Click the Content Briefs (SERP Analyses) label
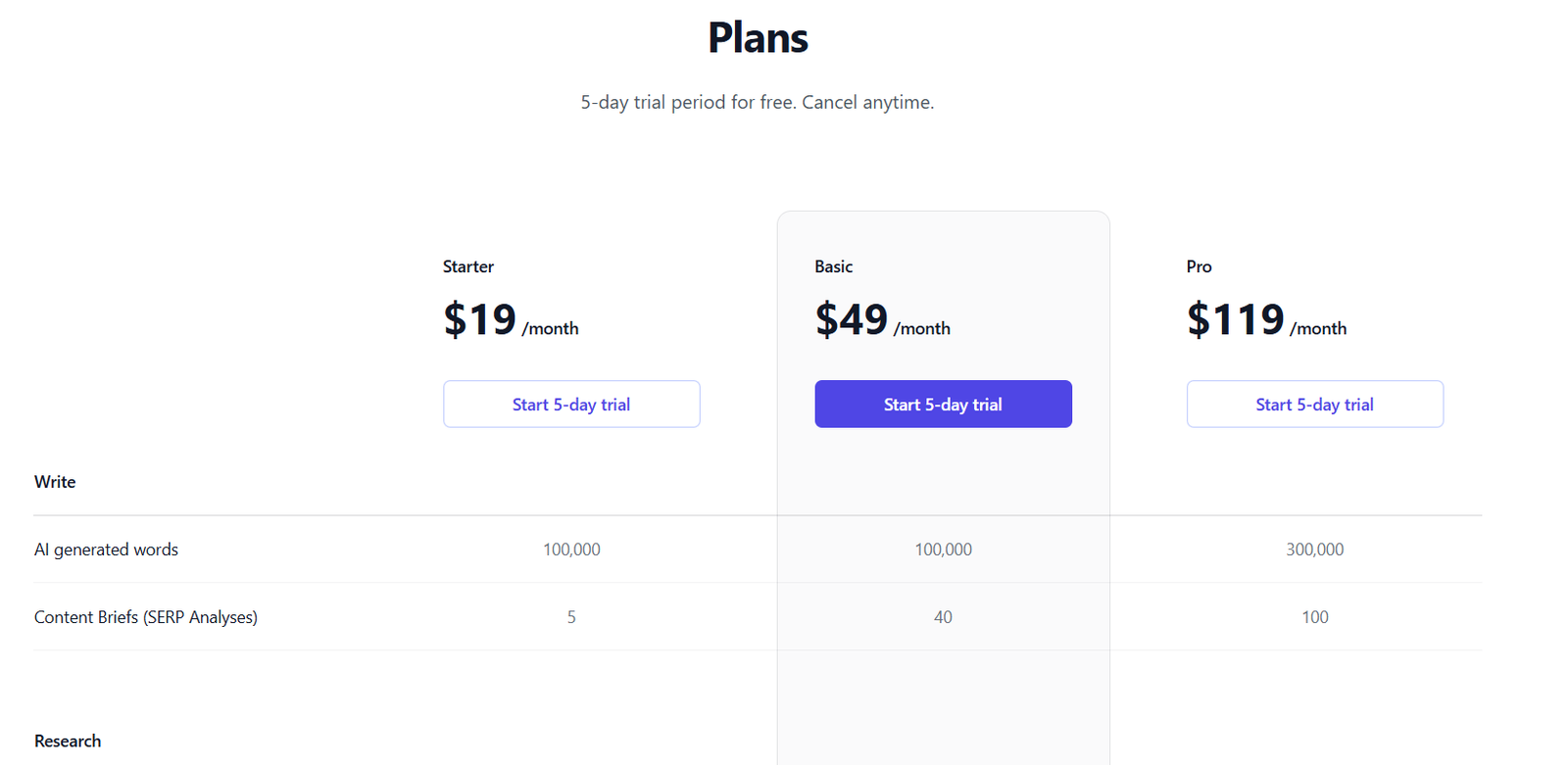1568x765 pixels. coord(146,617)
